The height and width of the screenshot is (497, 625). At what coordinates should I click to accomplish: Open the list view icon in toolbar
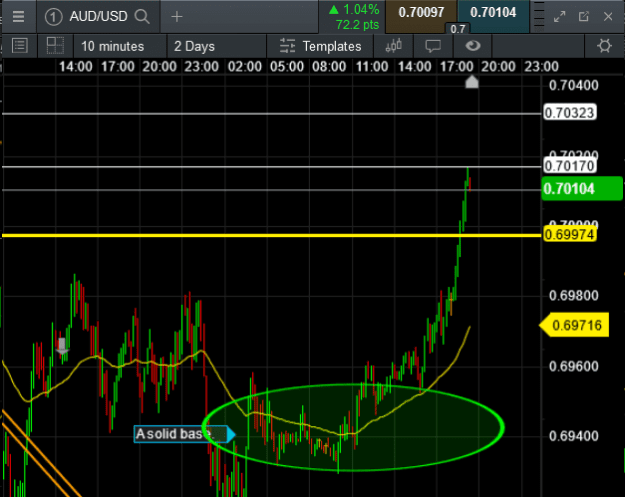[x=20, y=46]
